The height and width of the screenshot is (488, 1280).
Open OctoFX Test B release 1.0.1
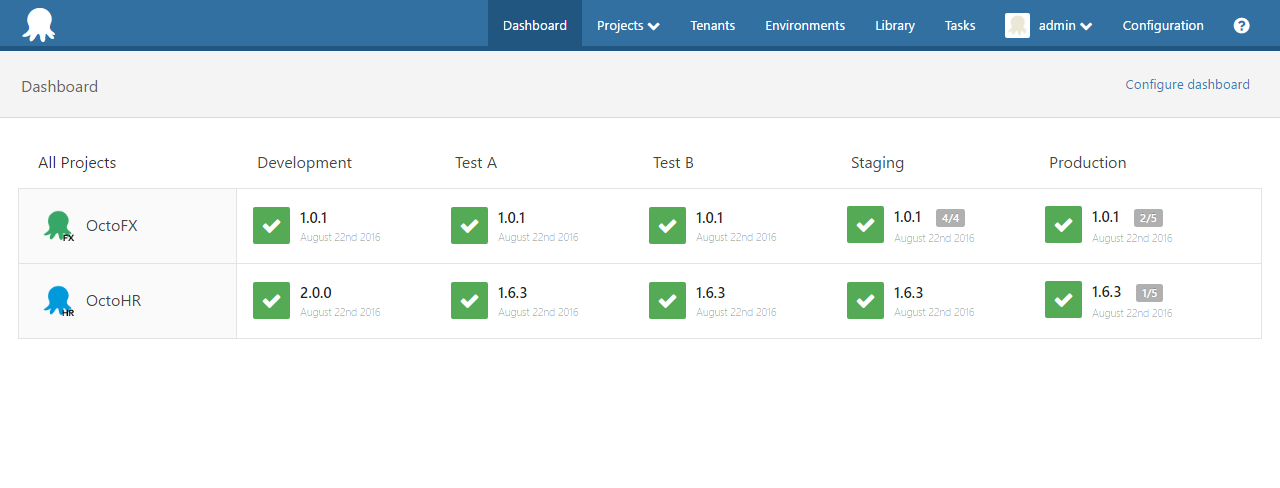tap(709, 218)
